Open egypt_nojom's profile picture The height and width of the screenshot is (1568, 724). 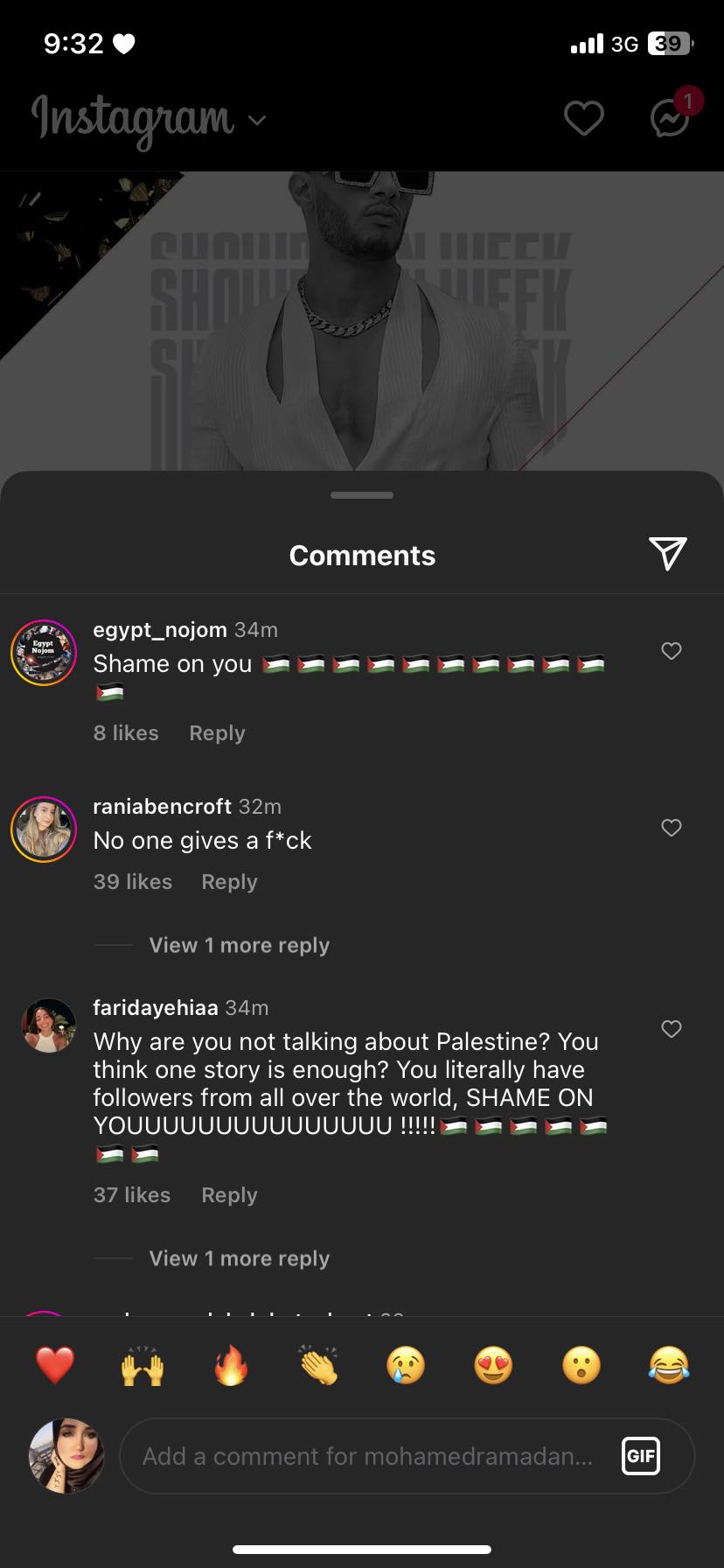[x=44, y=653]
